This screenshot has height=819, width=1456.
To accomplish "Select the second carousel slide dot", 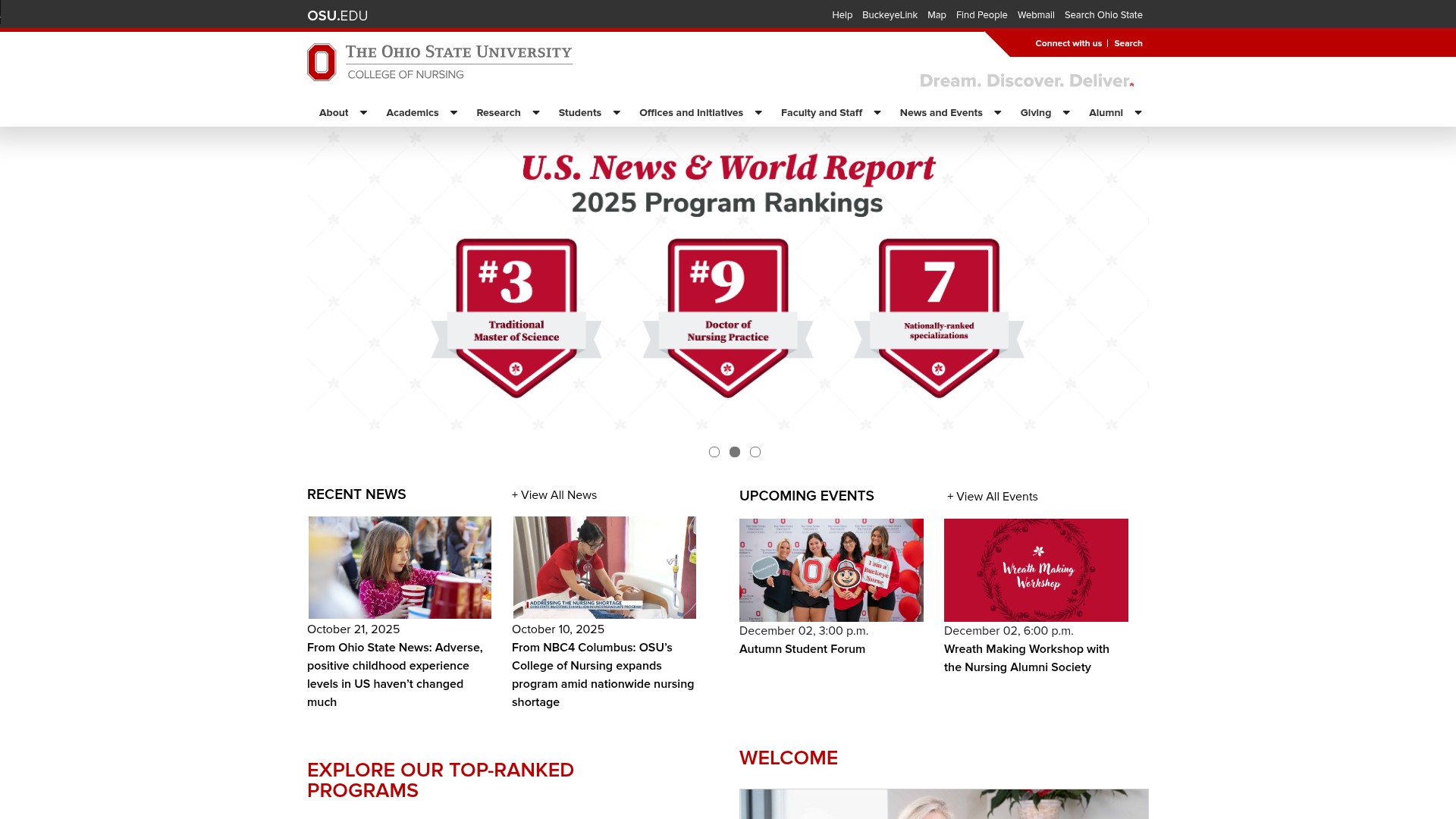I will click(735, 452).
